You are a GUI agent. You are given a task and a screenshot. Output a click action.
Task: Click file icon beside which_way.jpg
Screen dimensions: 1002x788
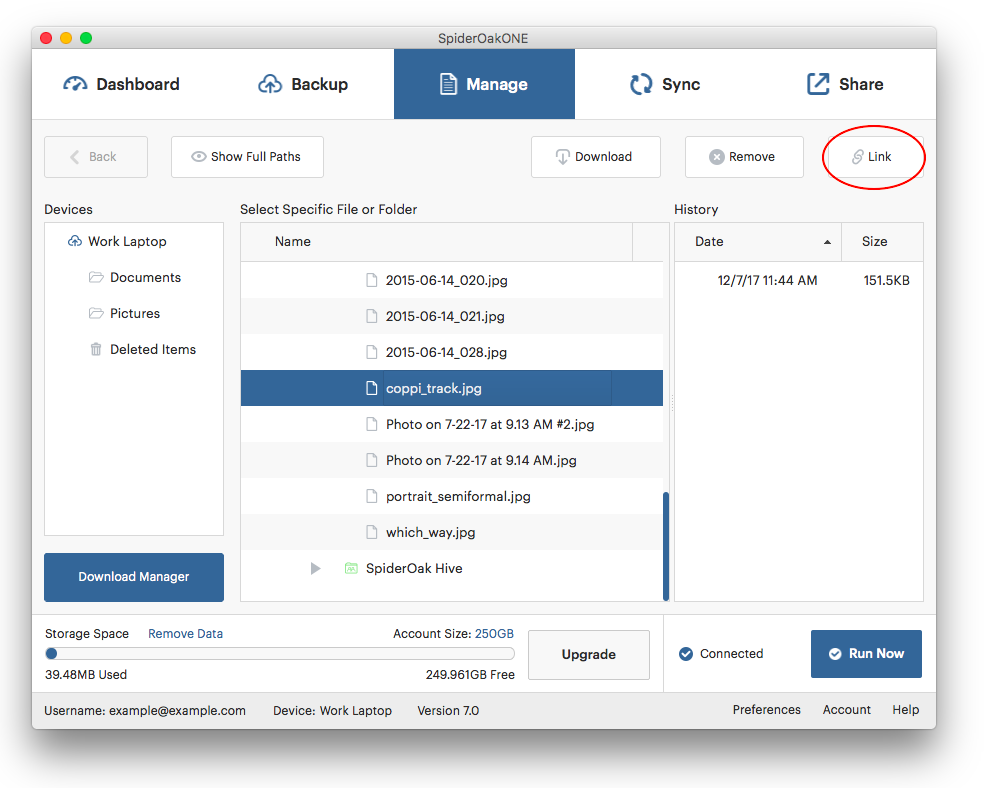[371, 532]
